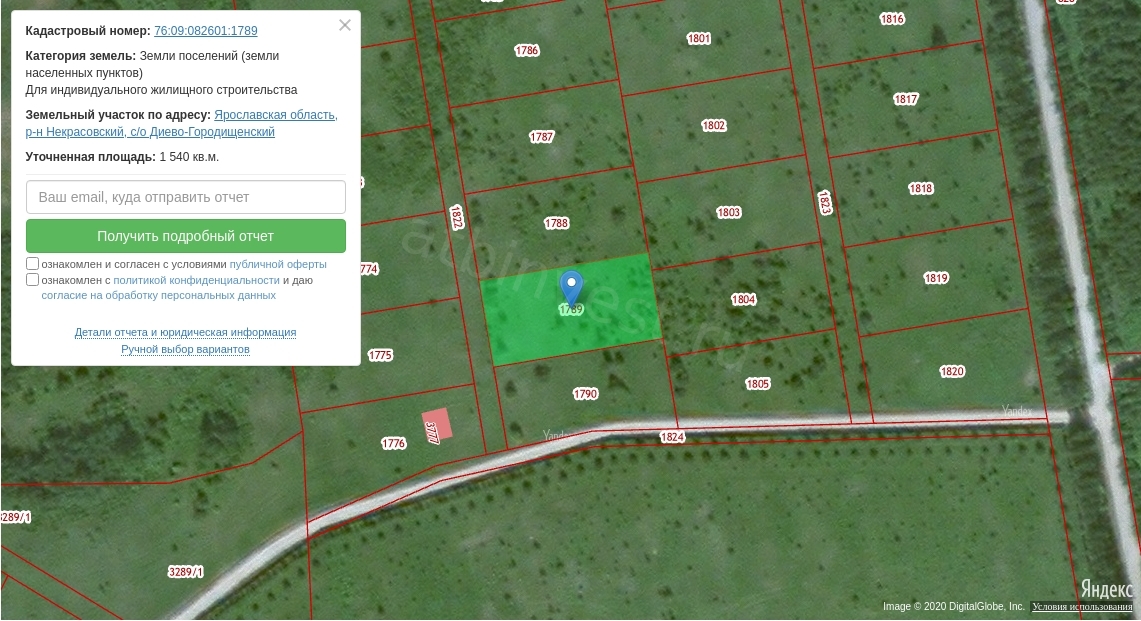Select the red building 377 on map
The width and height of the screenshot is (1141, 621).
pyautogui.click(x=436, y=425)
